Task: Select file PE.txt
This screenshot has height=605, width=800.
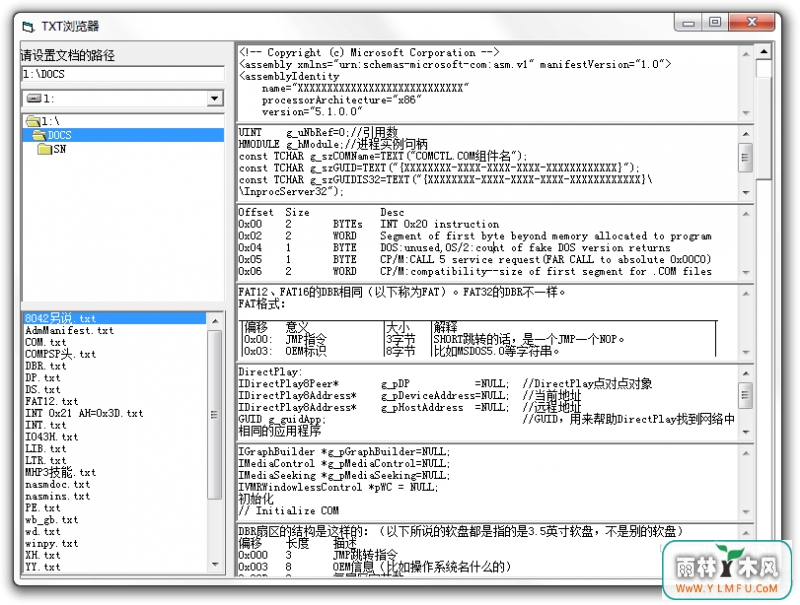Action: pyautogui.click(x=42, y=508)
